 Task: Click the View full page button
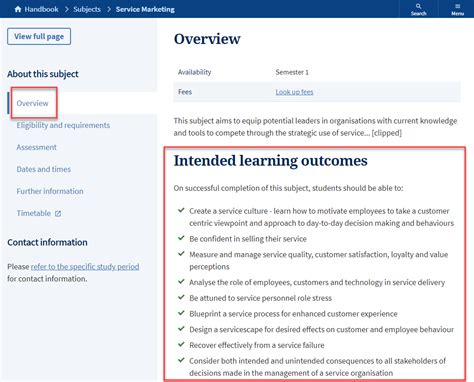coord(39,36)
